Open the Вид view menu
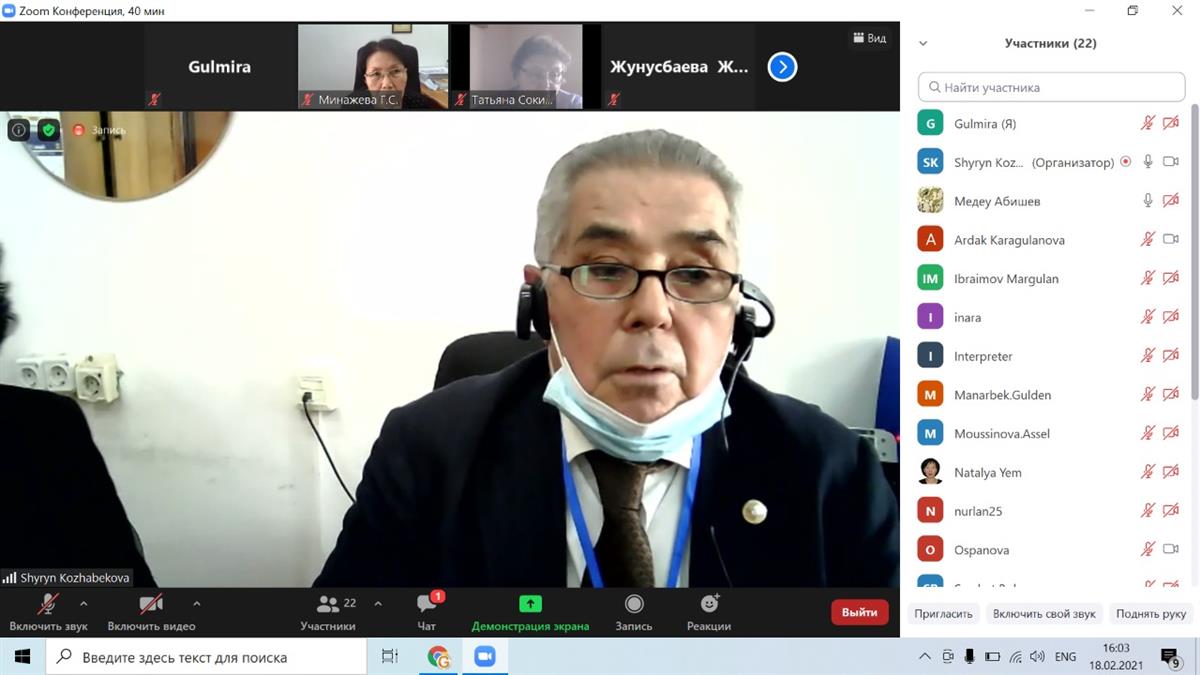This screenshot has height=675, width=1200. [869, 38]
